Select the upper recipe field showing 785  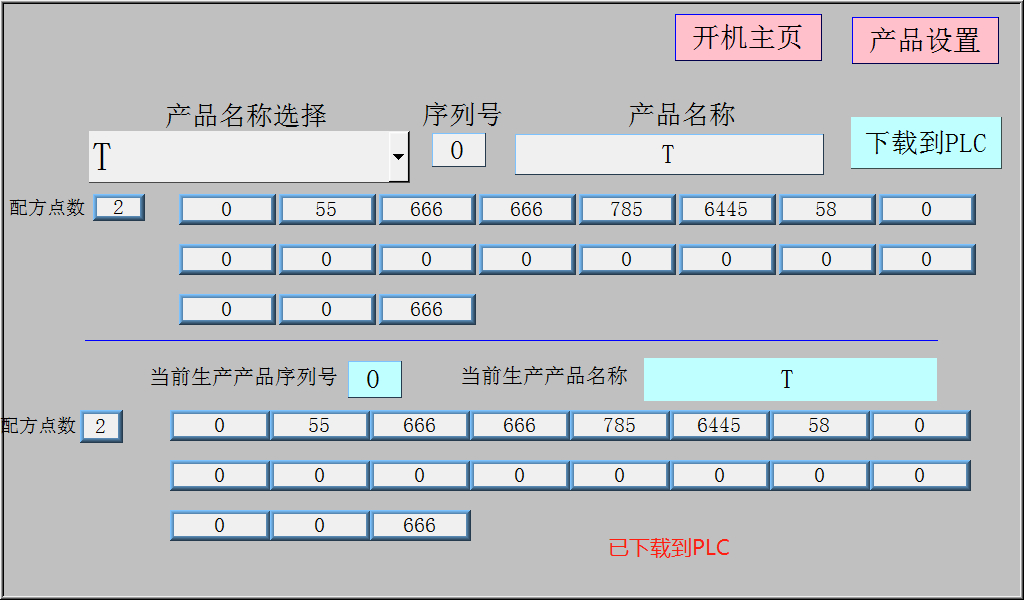click(627, 209)
